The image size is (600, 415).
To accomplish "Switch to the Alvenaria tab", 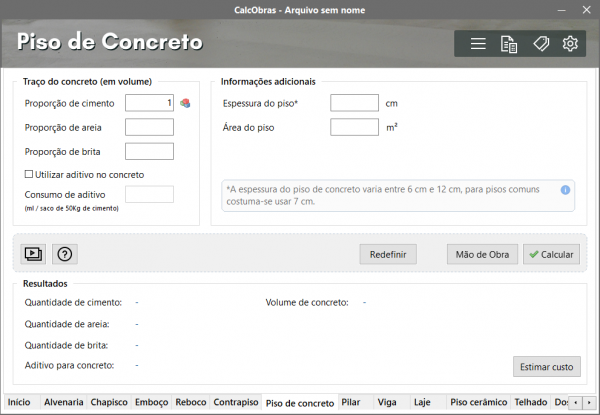I will coord(63,402).
